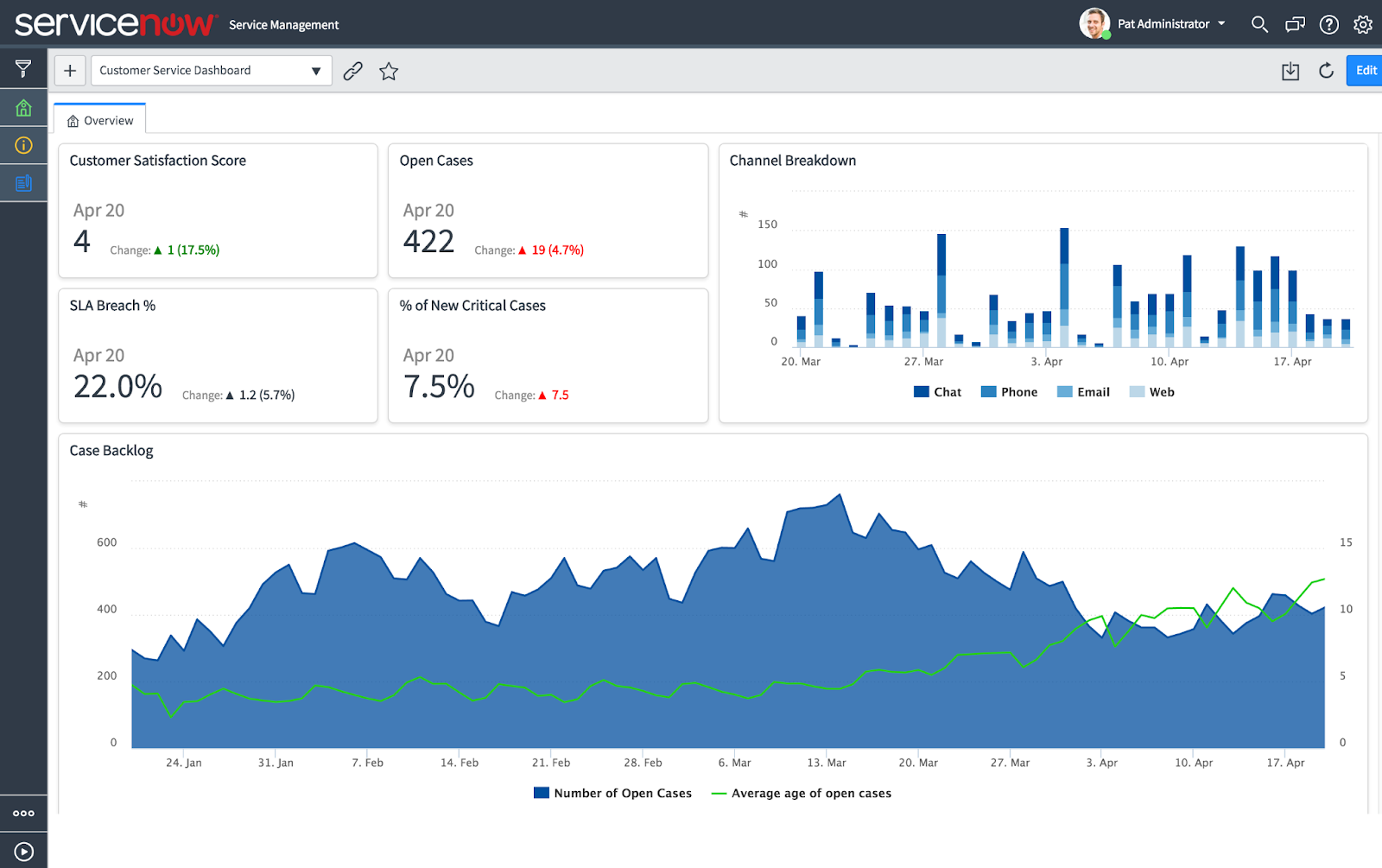The height and width of the screenshot is (868, 1382).
Task: Toggle the Email legend entry
Action: [x=1083, y=392]
